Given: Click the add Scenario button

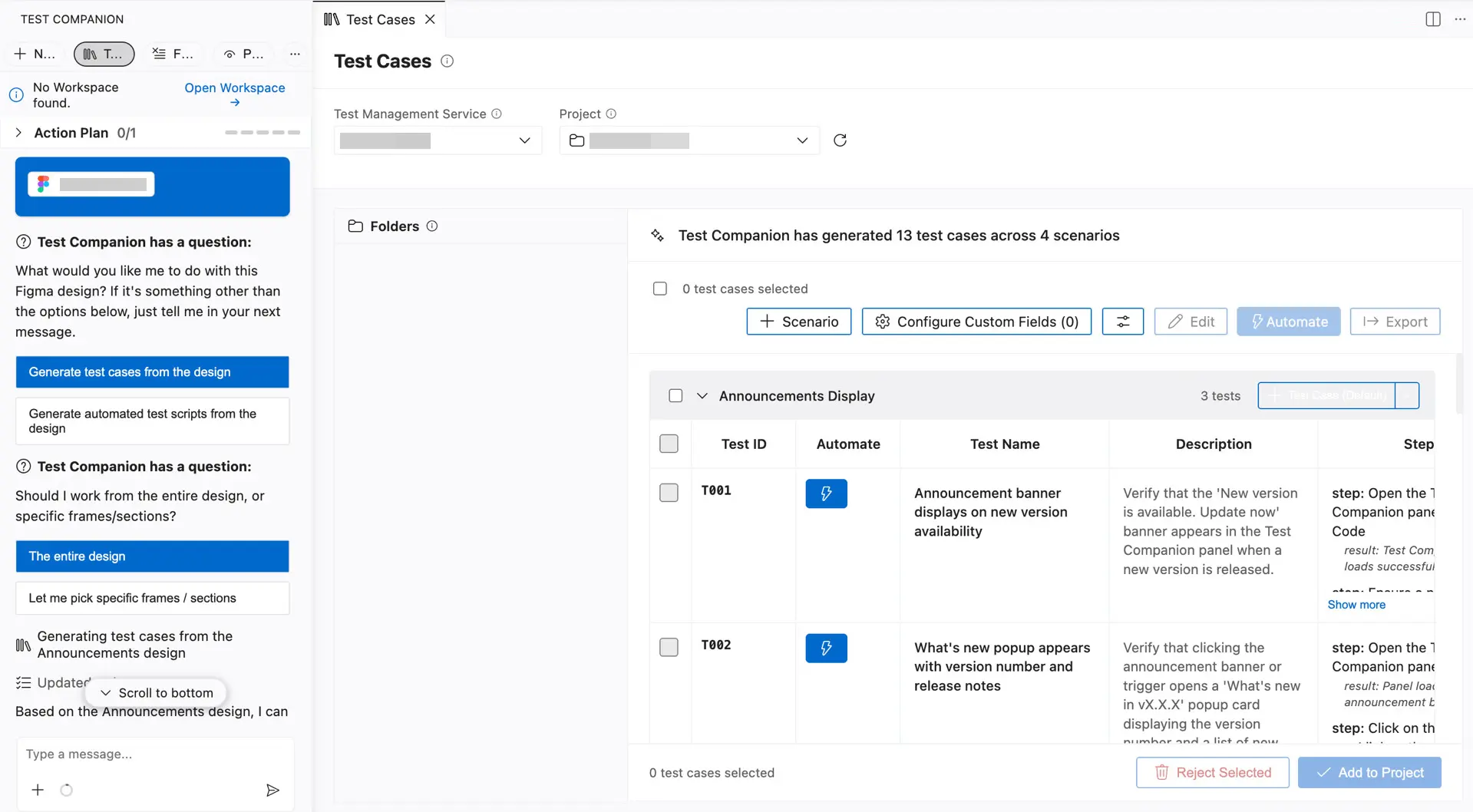Looking at the screenshot, I should pos(798,322).
